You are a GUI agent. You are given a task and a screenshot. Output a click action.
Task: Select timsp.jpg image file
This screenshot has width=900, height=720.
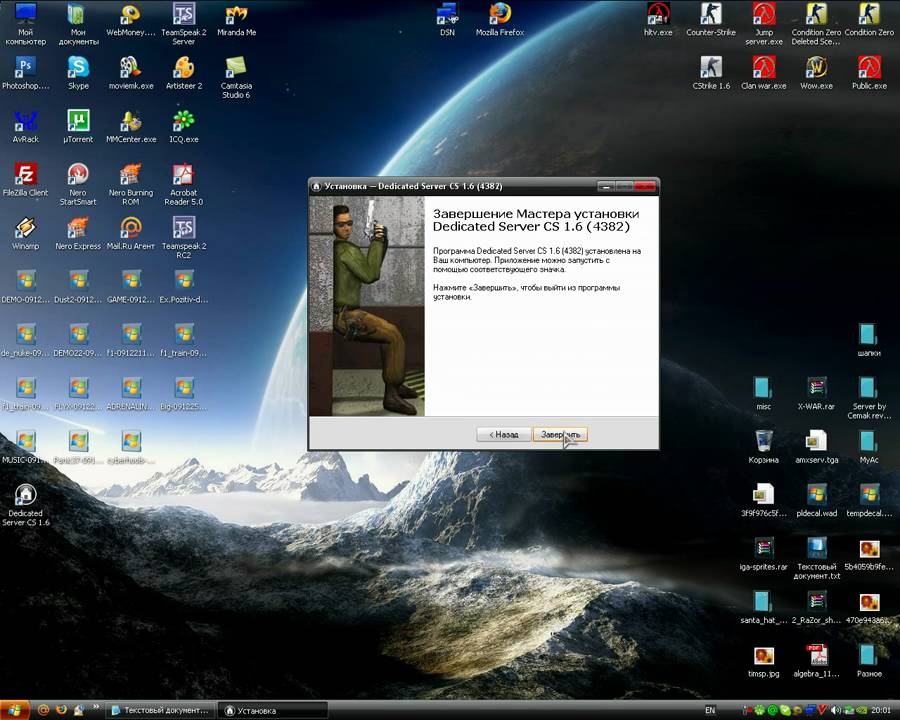[763, 661]
